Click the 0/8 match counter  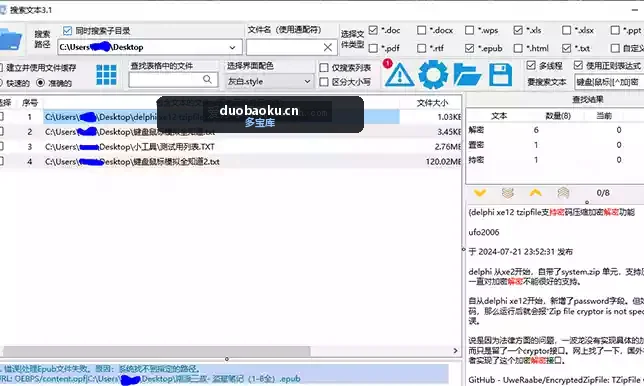tap(603, 193)
